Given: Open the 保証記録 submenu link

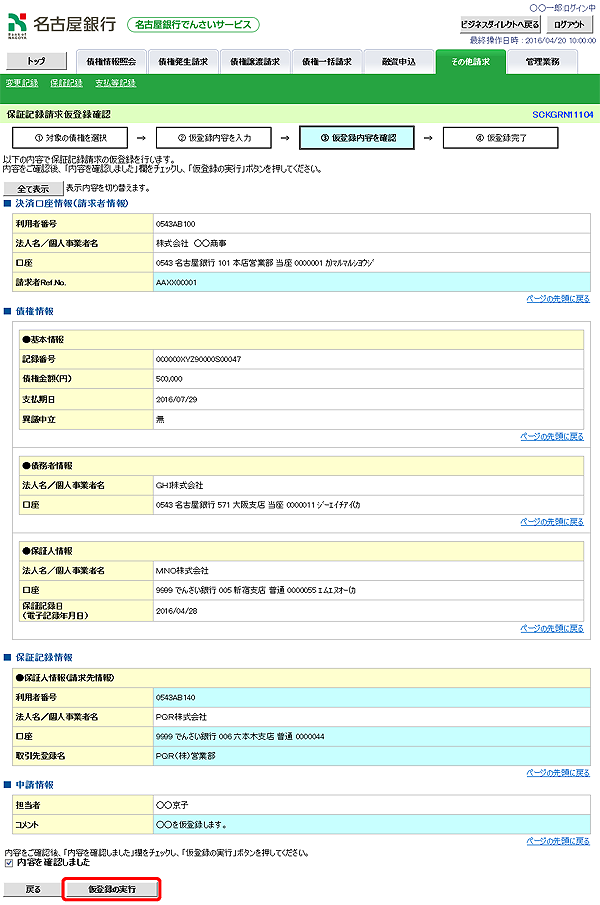Looking at the screenshot, I should click(66, 83).
